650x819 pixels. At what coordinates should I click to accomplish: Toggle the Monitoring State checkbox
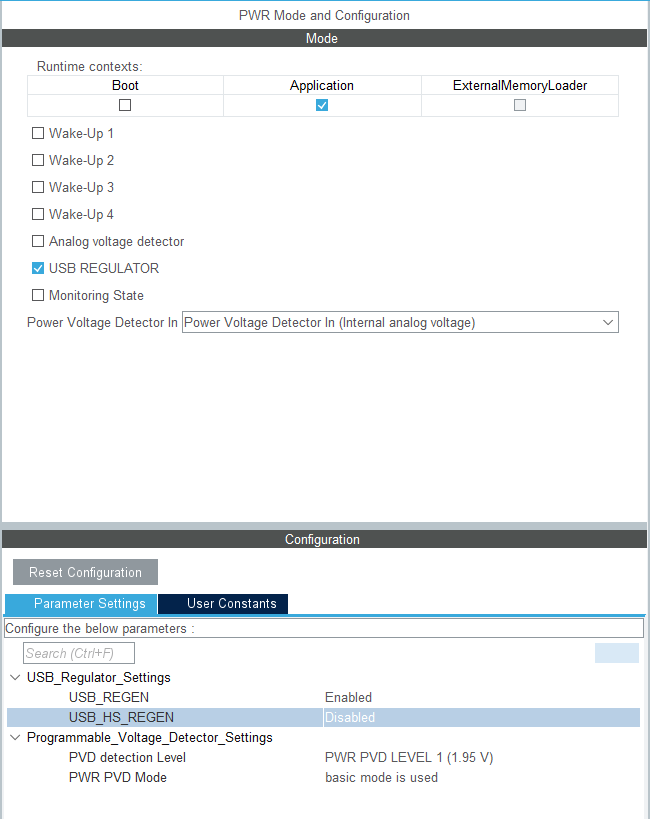pos(38,295)
